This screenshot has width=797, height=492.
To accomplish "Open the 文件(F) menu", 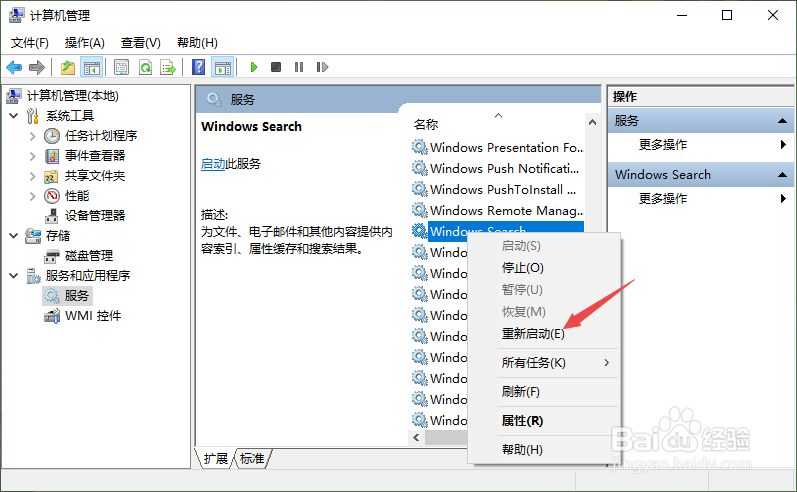I will click(x=30, y=43).
